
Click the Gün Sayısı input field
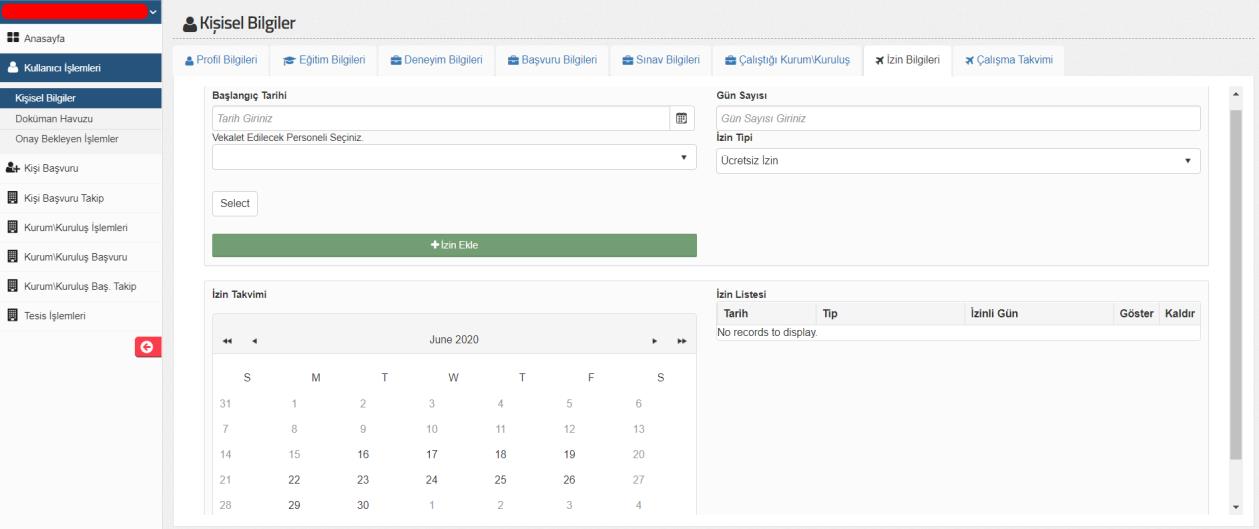(958, 118)
